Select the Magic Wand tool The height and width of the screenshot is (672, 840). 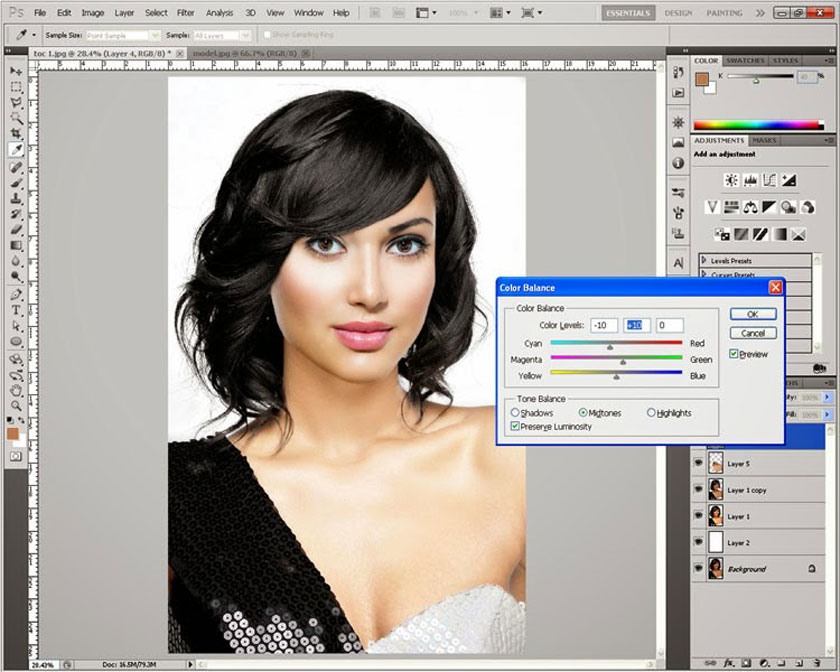pos(16,118)
